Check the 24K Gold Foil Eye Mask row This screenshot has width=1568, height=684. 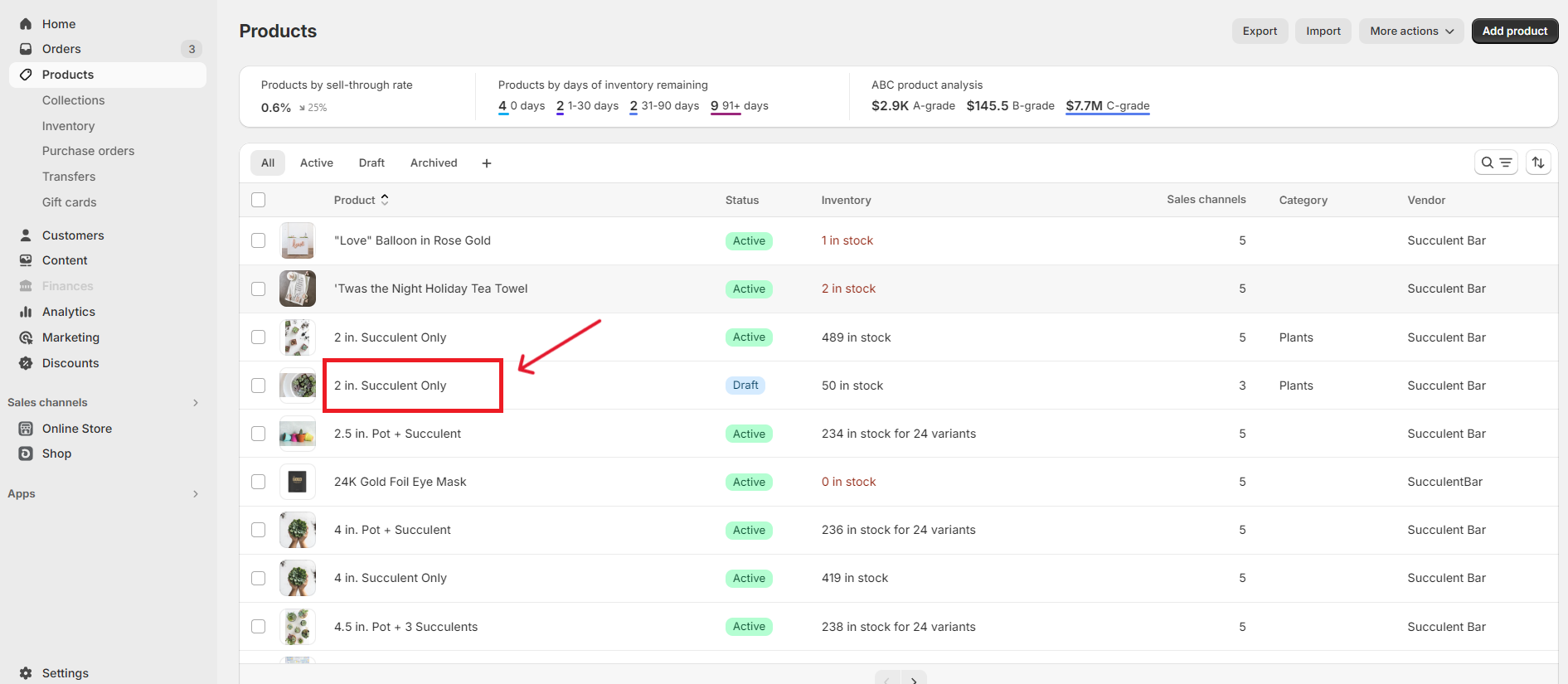[x=259, y=482]
